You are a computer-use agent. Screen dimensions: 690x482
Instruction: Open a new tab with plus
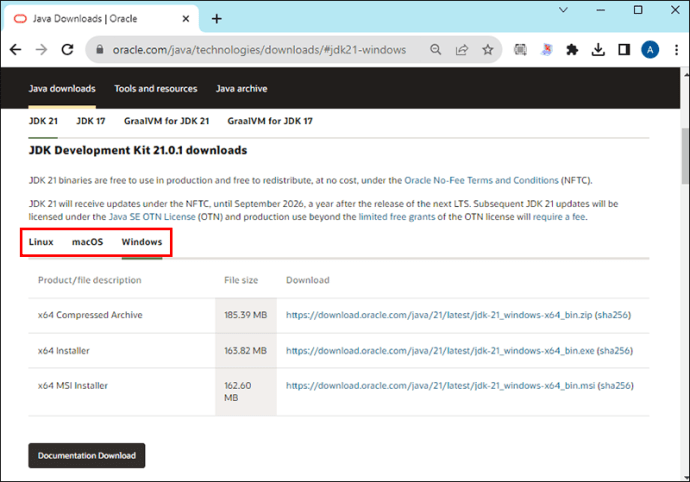[217, 18]
